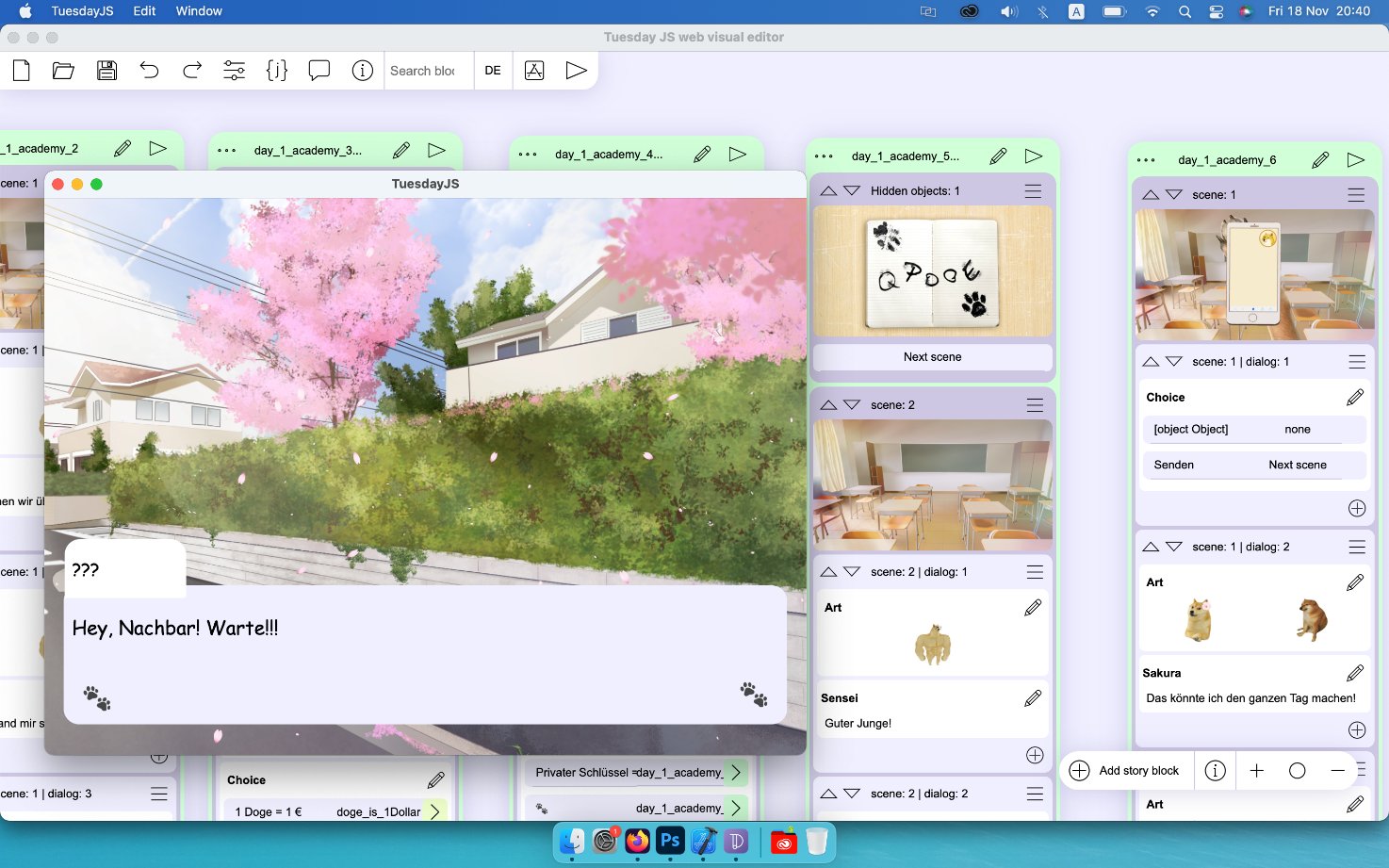
Task: Save project with floppy disk icon
Action: coord(106,71)
